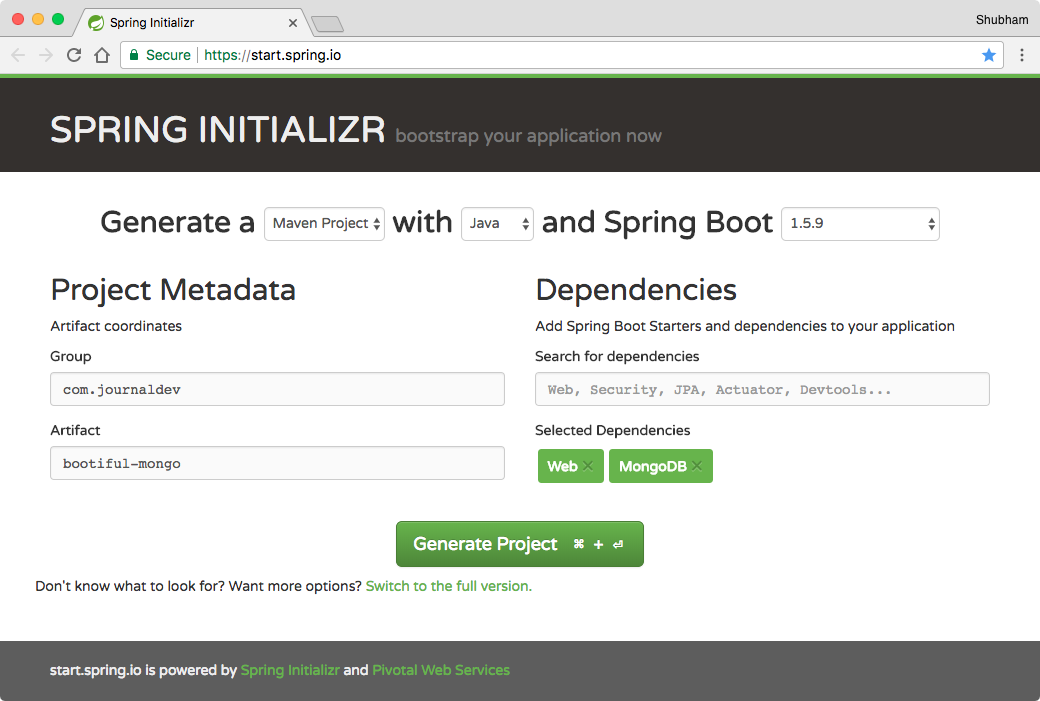Image resolution: width=1040 pixels, height=701 pixels.
Task: Click the Pivotal Web Services footer link
Action: 441,670
